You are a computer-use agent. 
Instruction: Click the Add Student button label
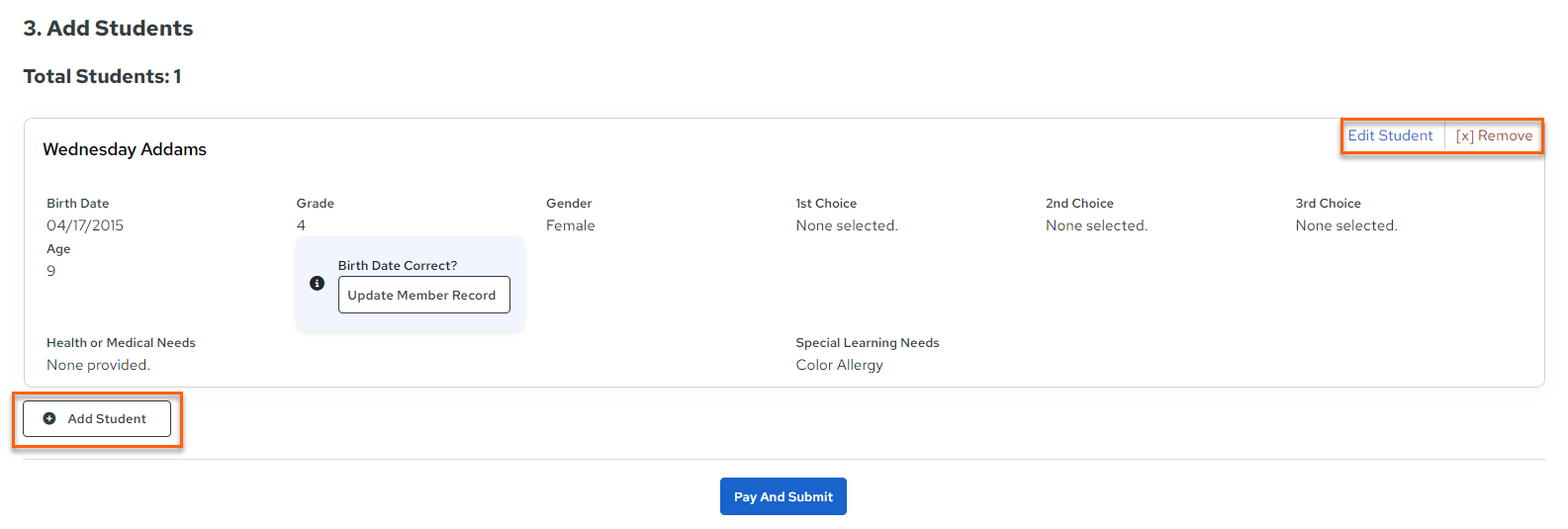click(107, 418)
